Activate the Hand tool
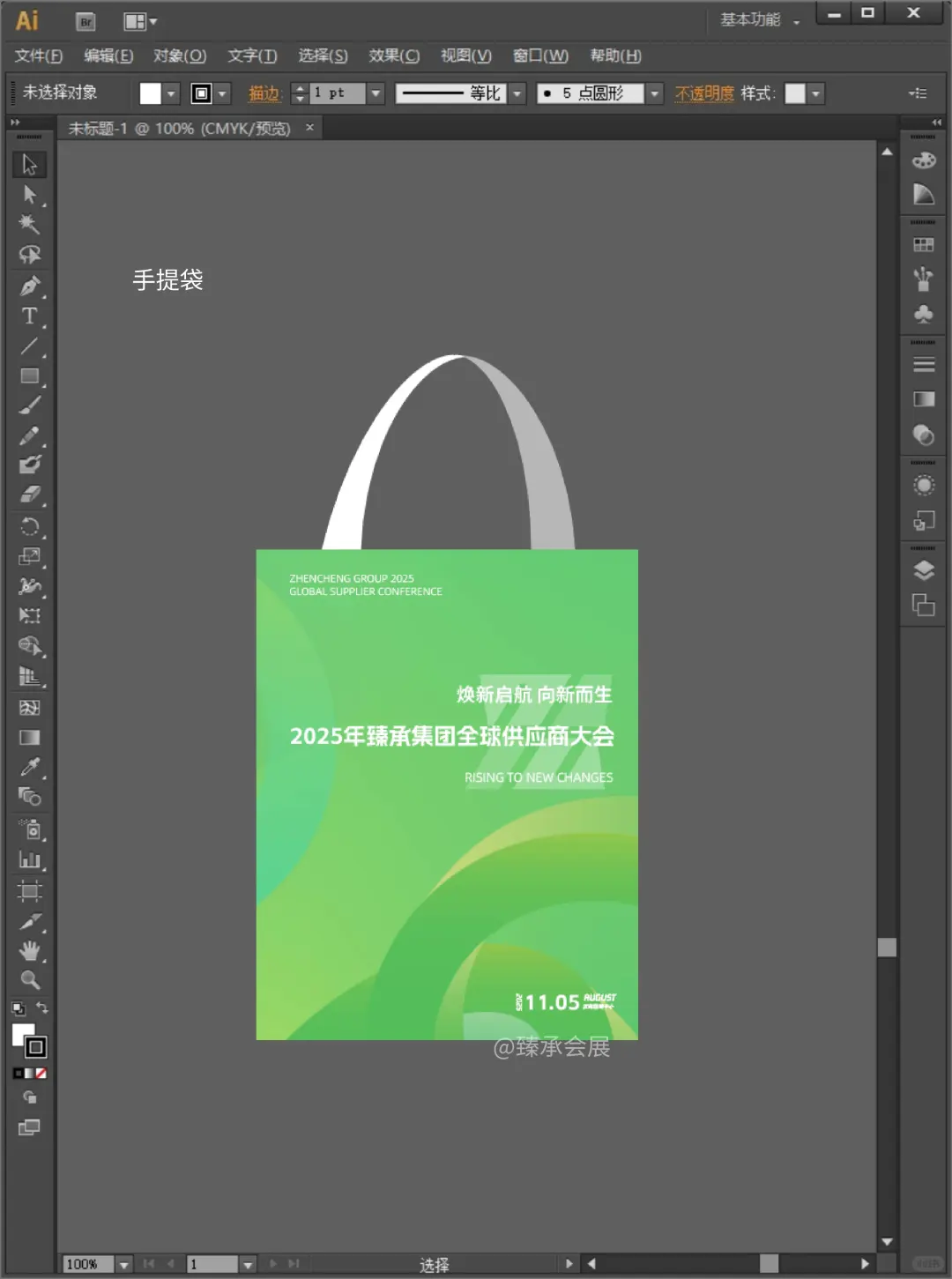 tap(29, 951)
